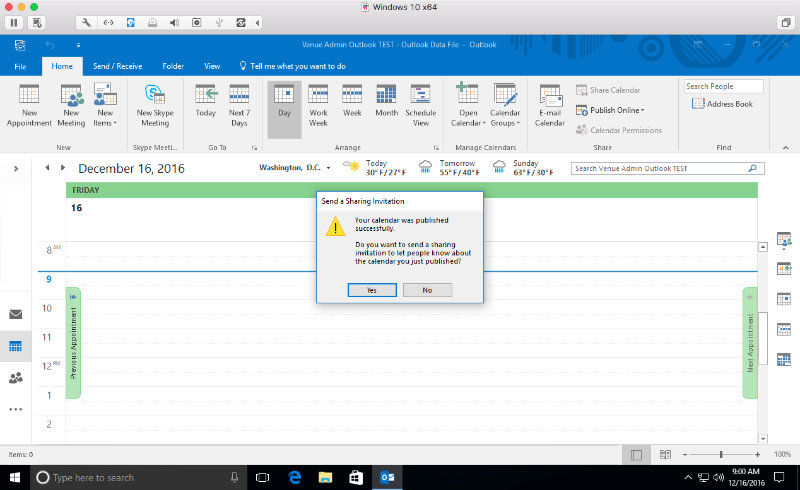The width and height of the screenshot is (800, 490).
Task: Click the zoom slider handle
Action: point(721,454)
